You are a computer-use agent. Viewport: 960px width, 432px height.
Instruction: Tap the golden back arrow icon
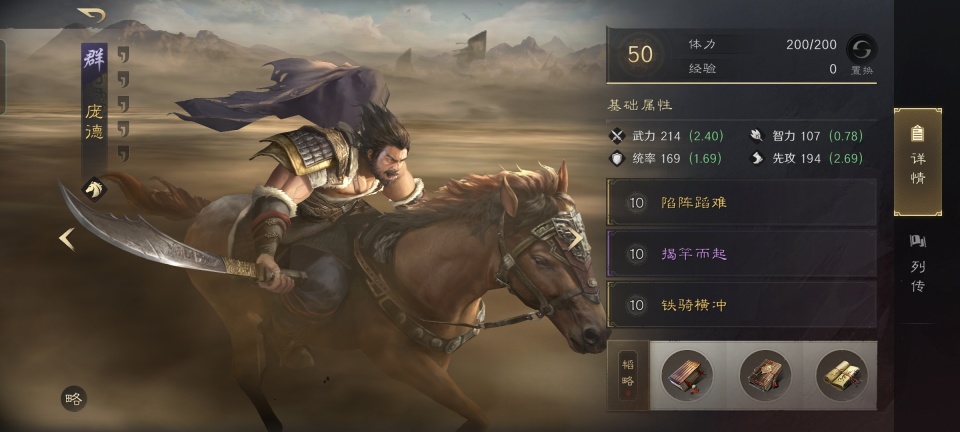(92, 15)
